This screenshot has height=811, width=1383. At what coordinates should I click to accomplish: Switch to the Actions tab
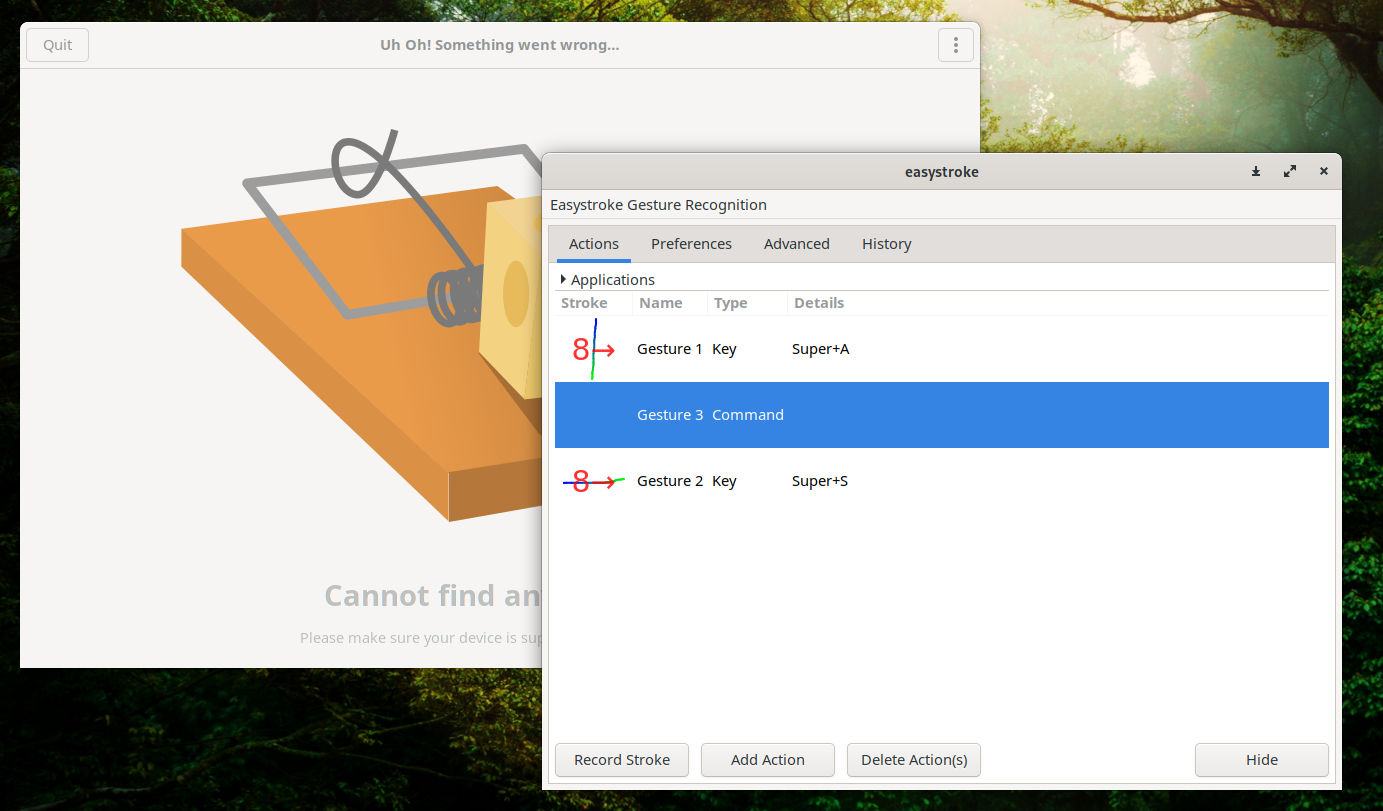(x=594, y=244)
